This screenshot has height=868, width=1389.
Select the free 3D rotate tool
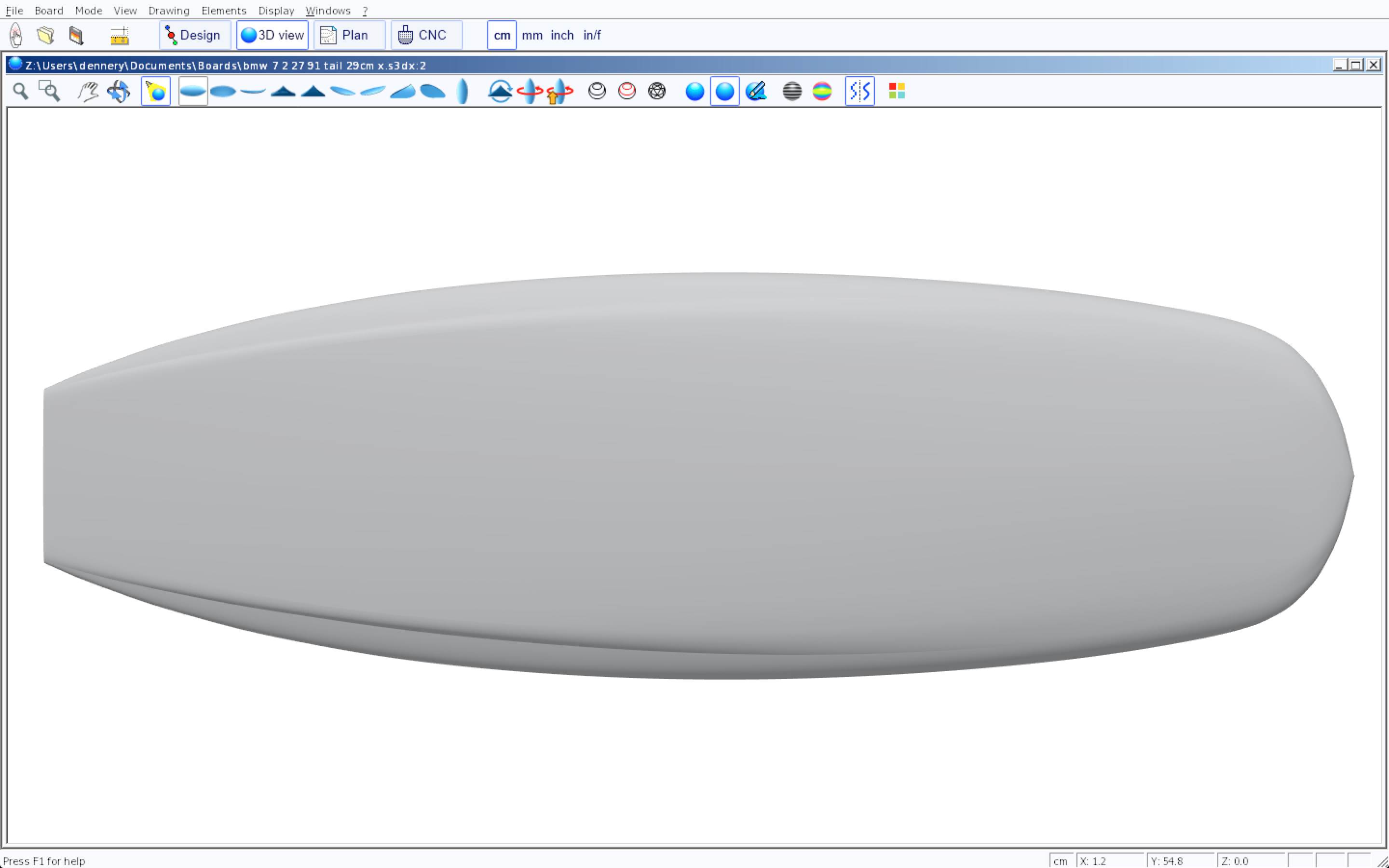tap(119, 91)
